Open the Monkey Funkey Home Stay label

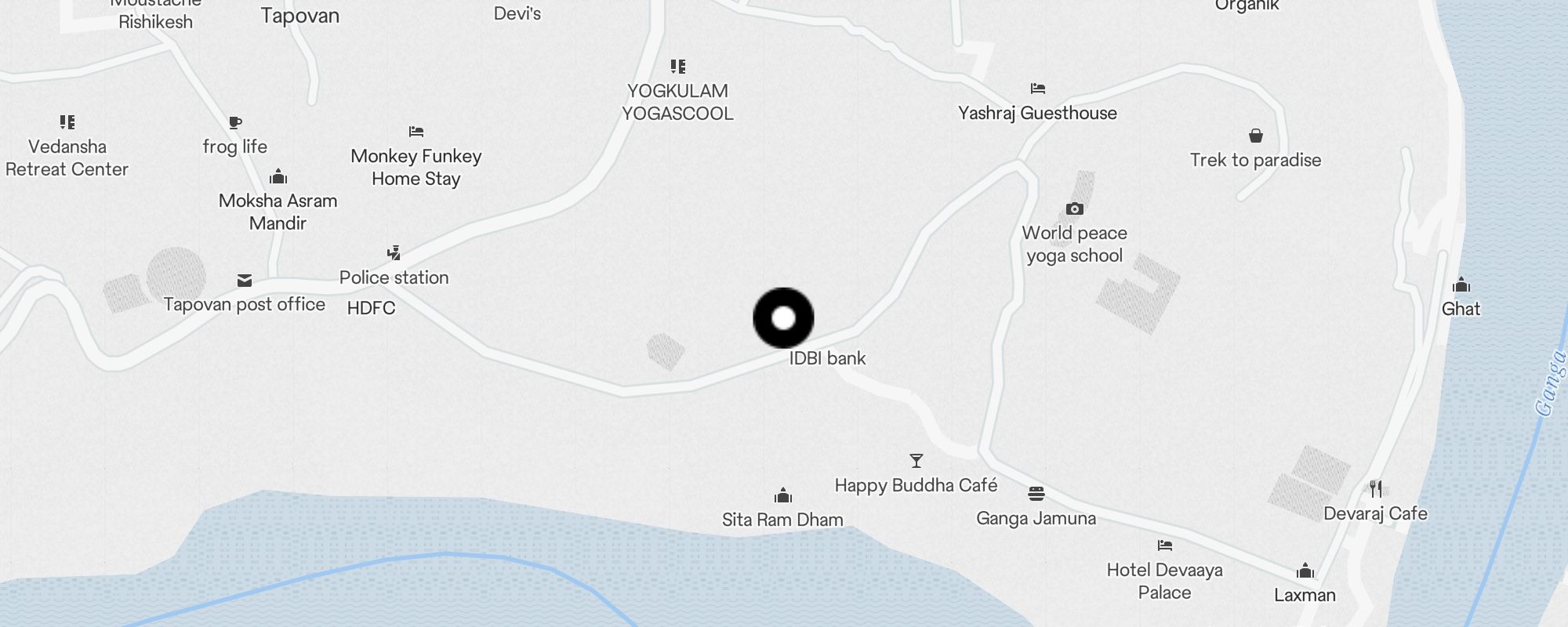point(416,167)
